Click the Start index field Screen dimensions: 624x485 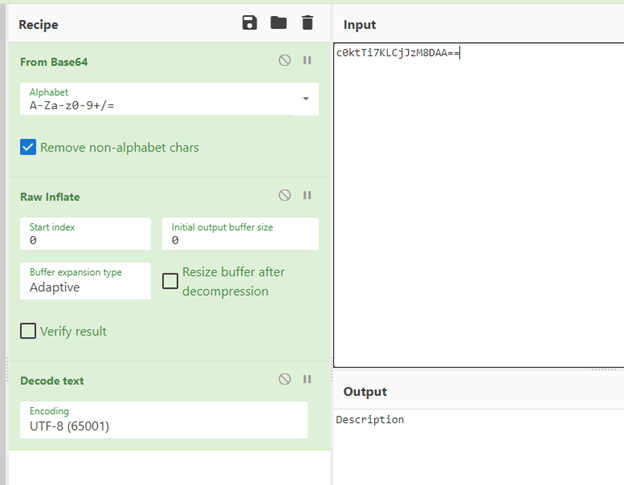85,234
